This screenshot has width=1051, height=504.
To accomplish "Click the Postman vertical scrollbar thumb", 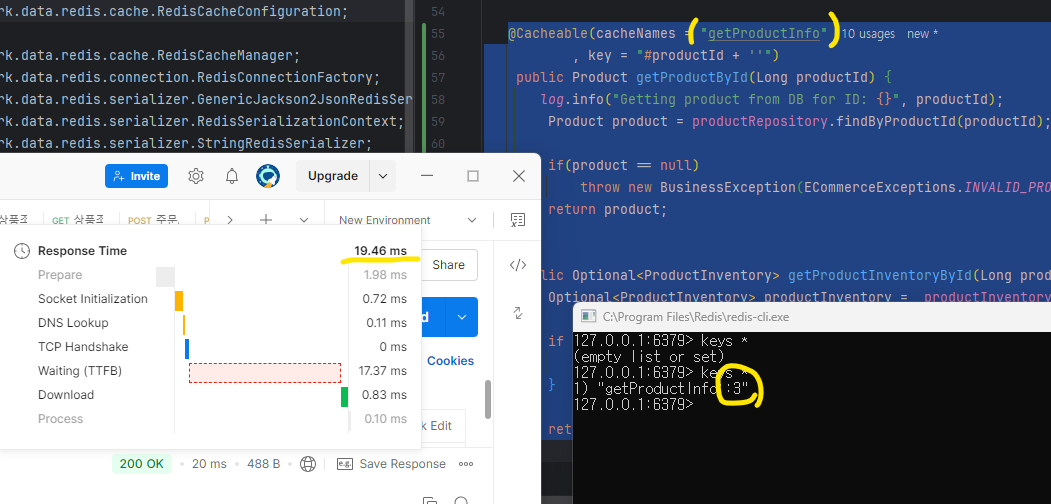I will [488, 399].
